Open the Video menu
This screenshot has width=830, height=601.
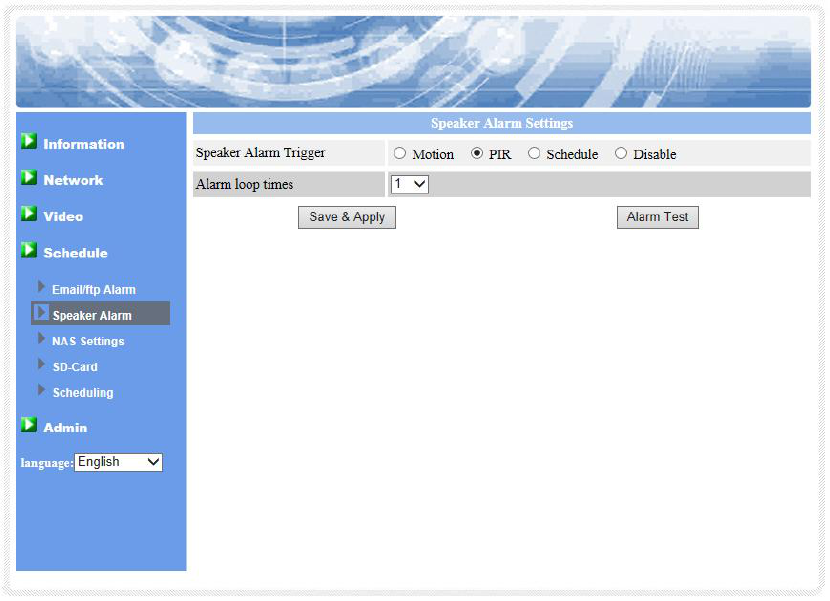[63, 217]
